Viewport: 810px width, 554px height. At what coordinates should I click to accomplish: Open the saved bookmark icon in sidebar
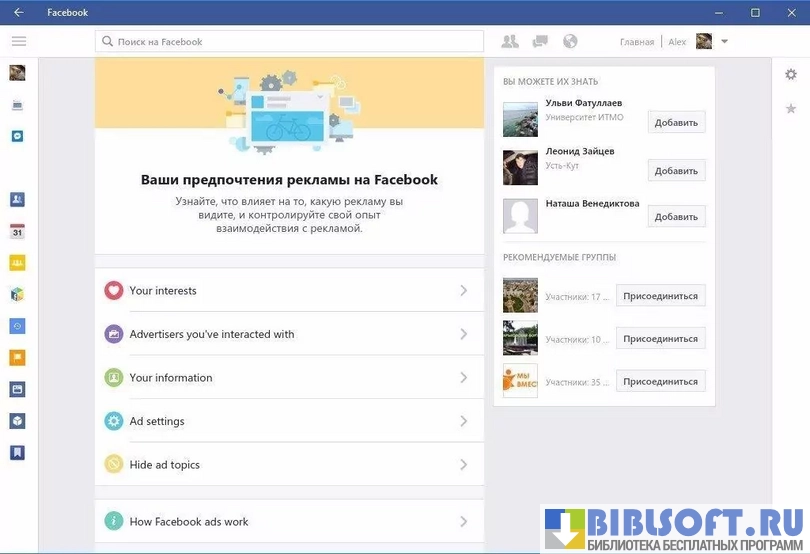17,452
